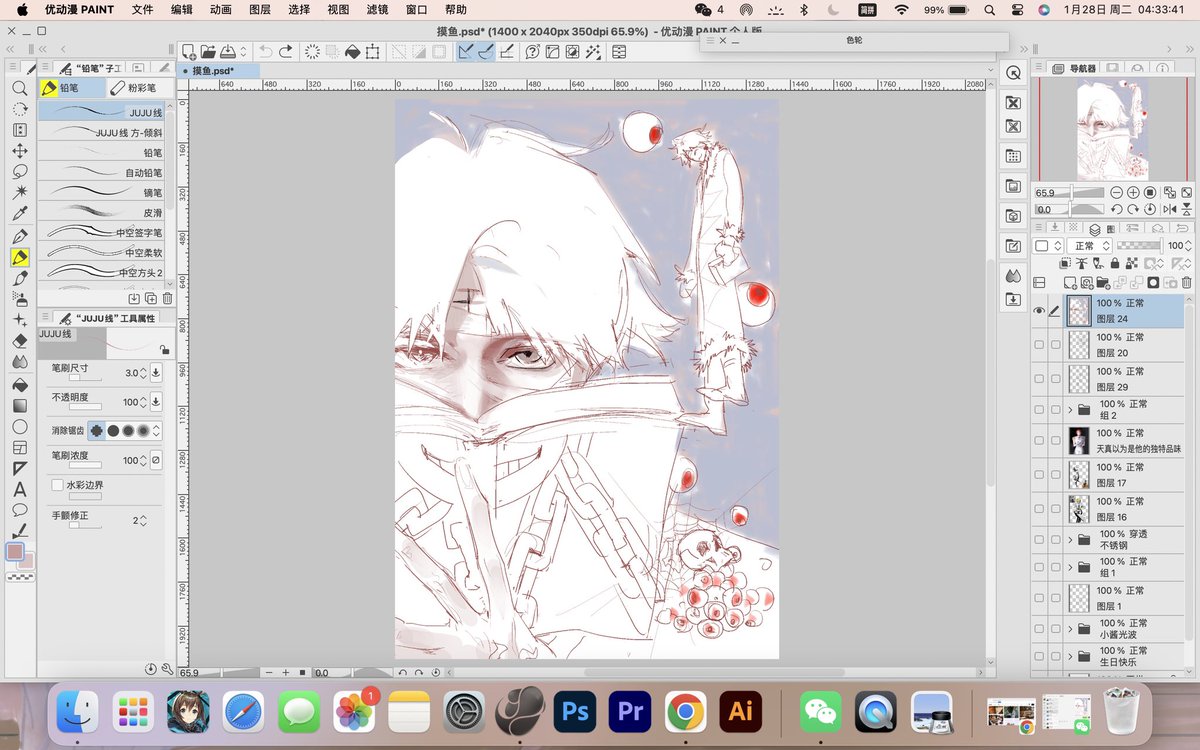1200x750 pixels.
Task: Open a new file via the toolbar icon
Action: pyautogui.click(x=190, y=51)
